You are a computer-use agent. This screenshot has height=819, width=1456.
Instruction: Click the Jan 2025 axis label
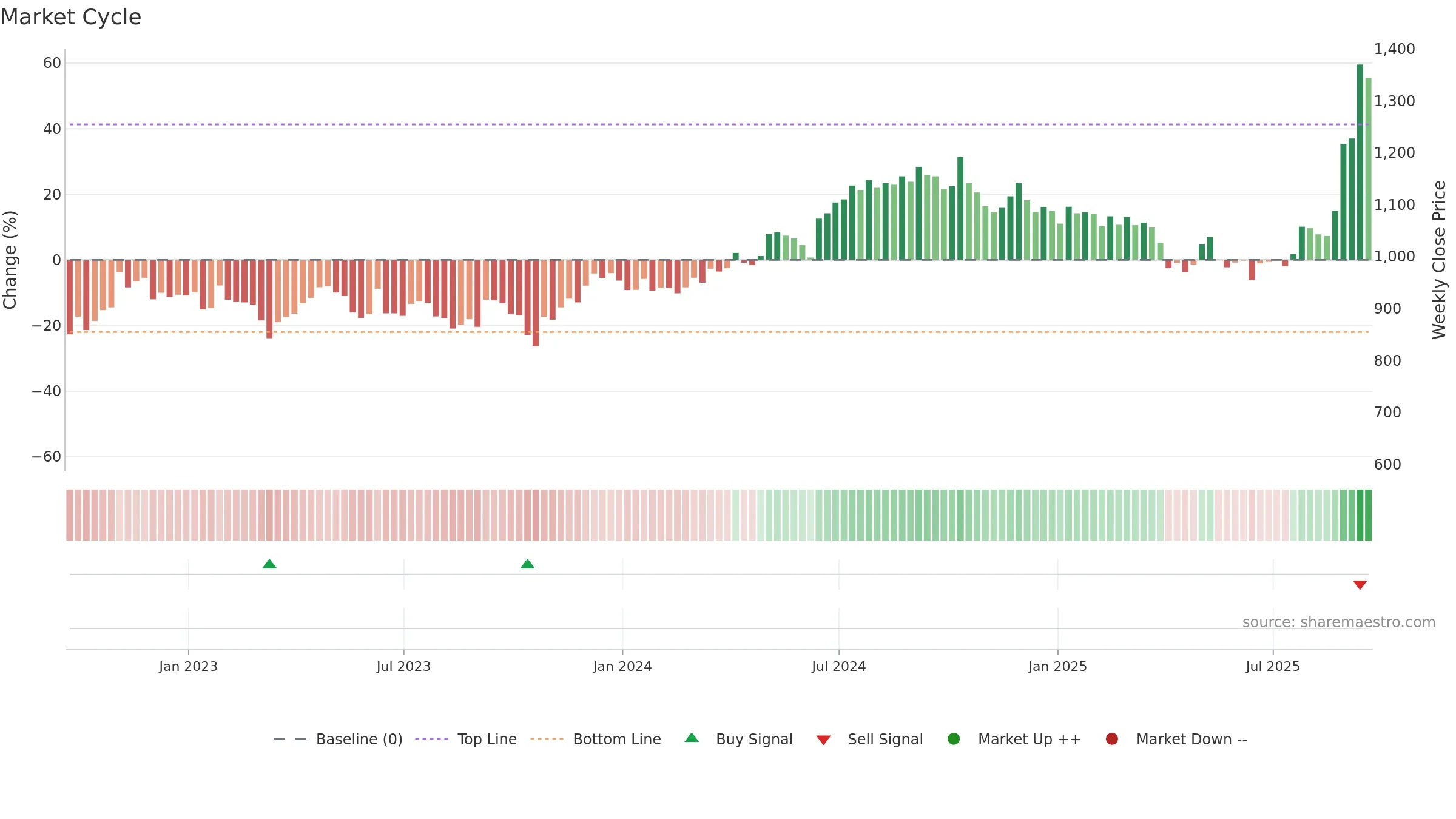click(x=1057, y=666)
